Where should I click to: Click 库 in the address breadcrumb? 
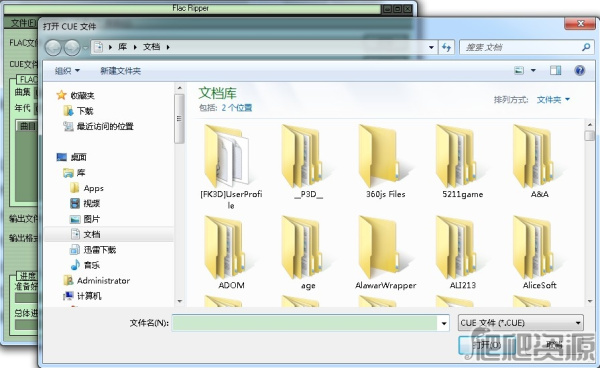(x=122, y=47)
